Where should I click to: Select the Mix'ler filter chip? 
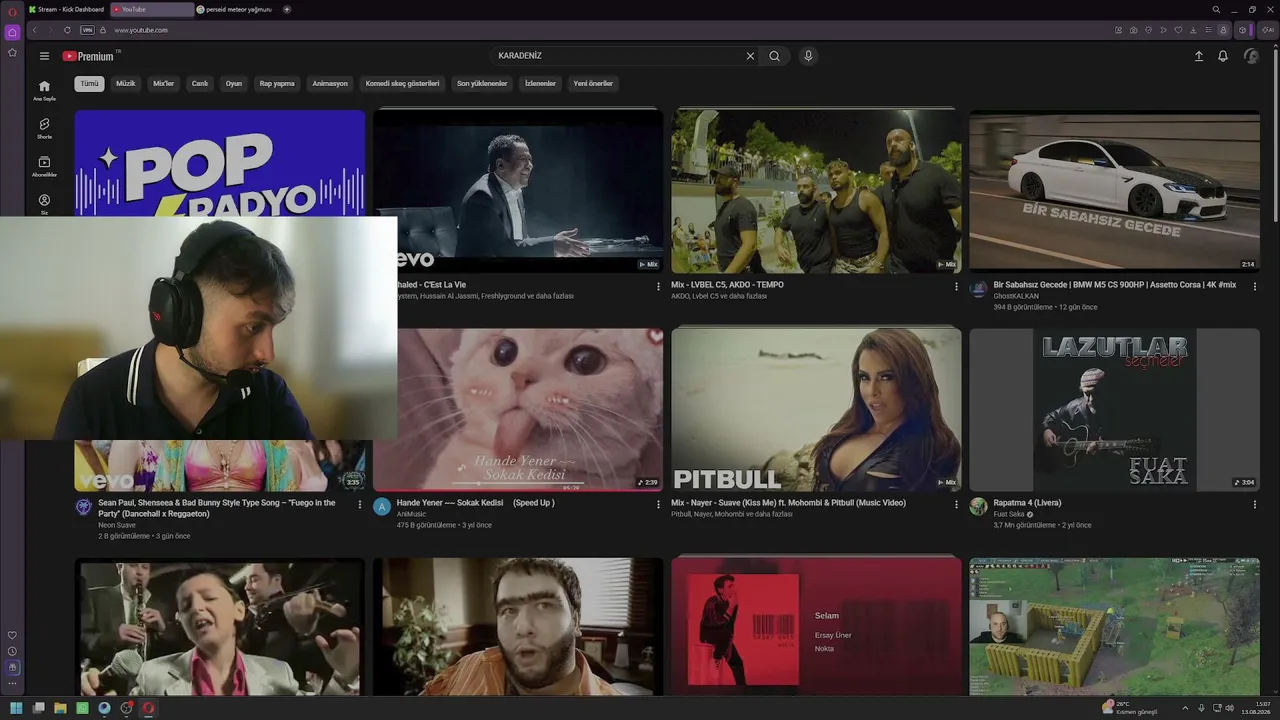pyautogui.click(x=163, y=84)
